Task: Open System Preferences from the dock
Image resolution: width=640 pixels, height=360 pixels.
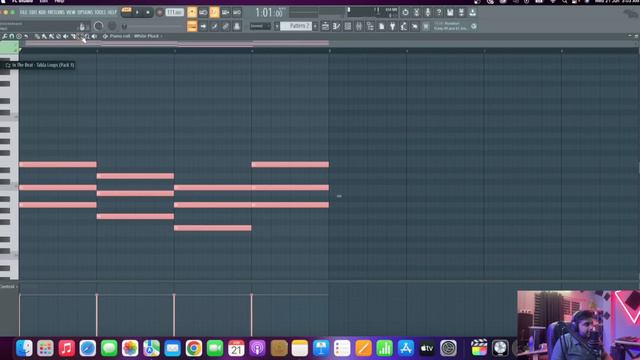Action: 448,348
